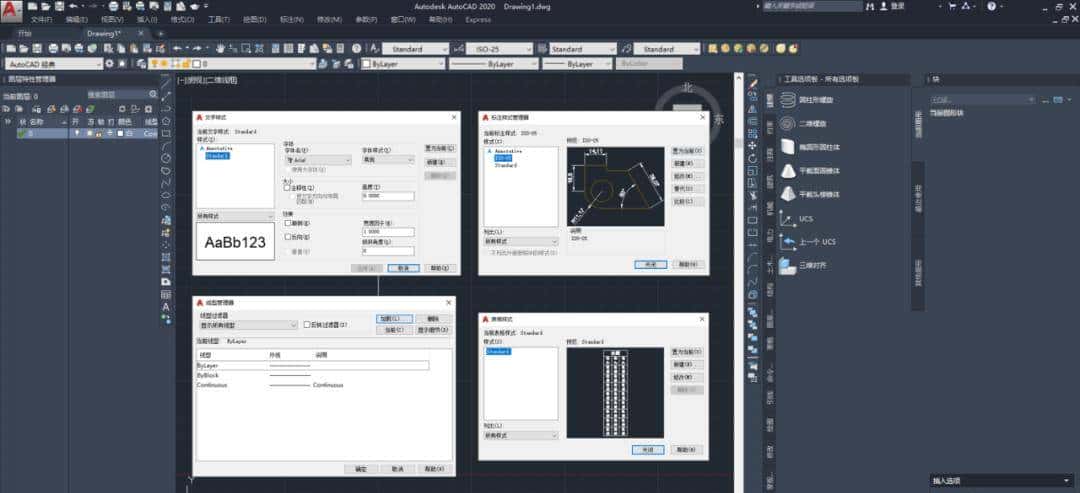The height and width of the screenshot is (493, 1080).
Task: Open the ByLayer color control dropdown
Action: pyautogui.click(x=401, y=63)
